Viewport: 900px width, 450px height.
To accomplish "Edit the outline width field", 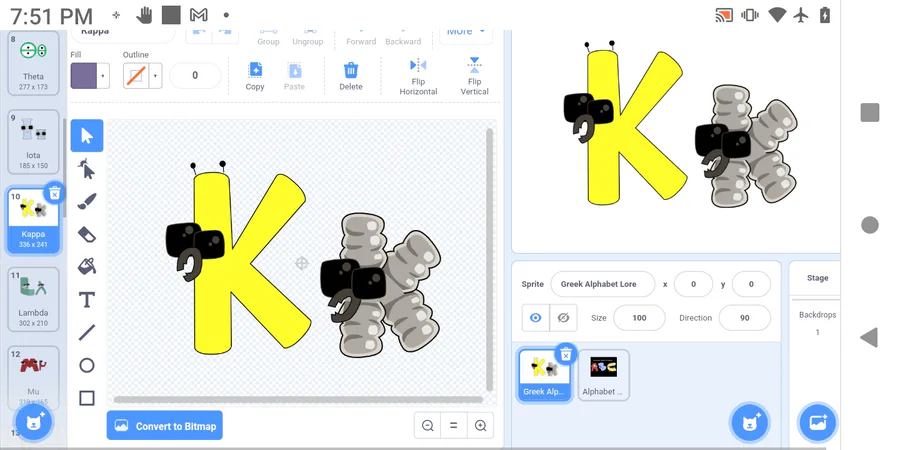I will click(x=195, y=75).
